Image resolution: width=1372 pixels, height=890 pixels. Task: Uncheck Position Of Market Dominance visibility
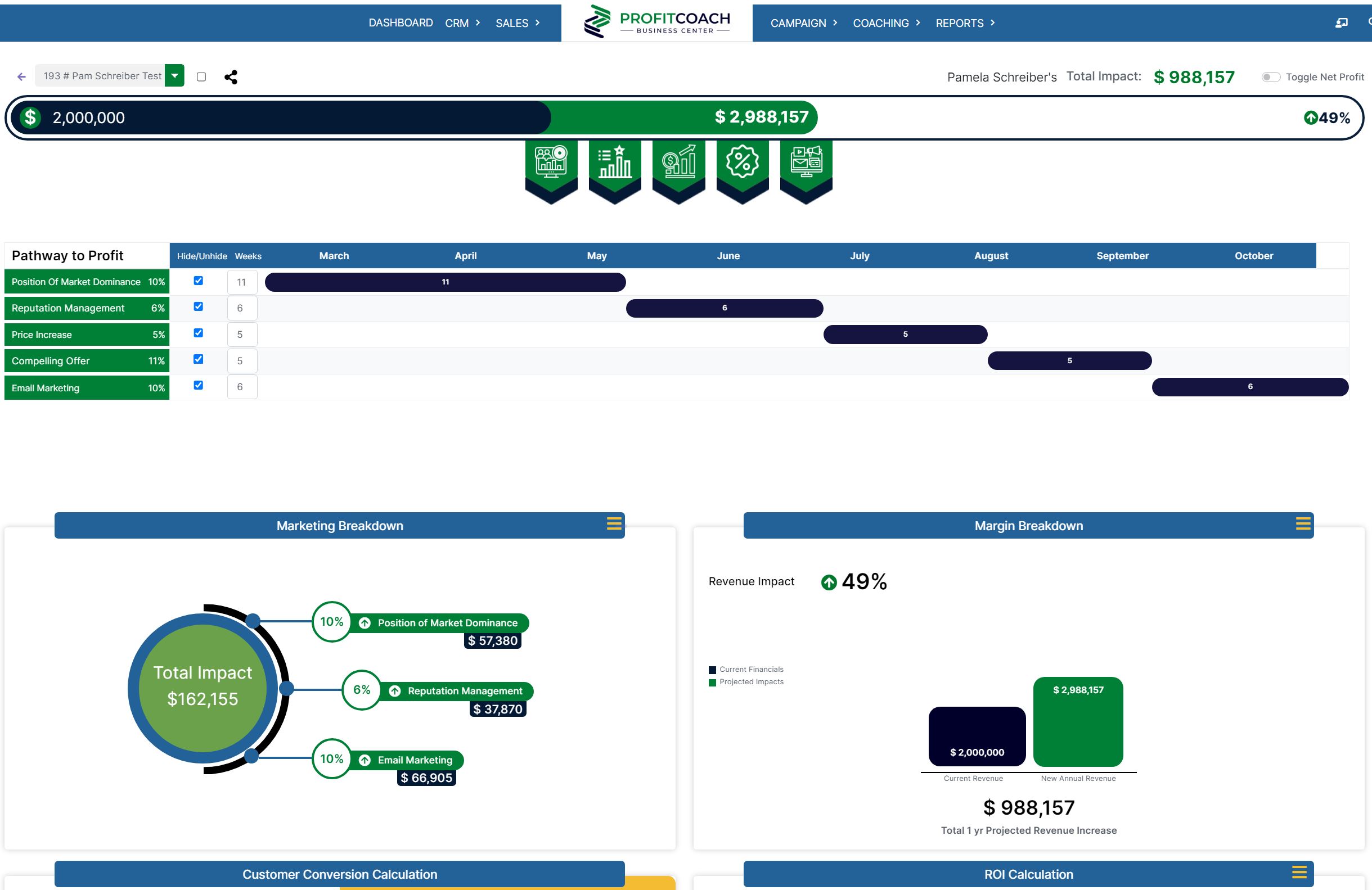click(x=199, y=281)
